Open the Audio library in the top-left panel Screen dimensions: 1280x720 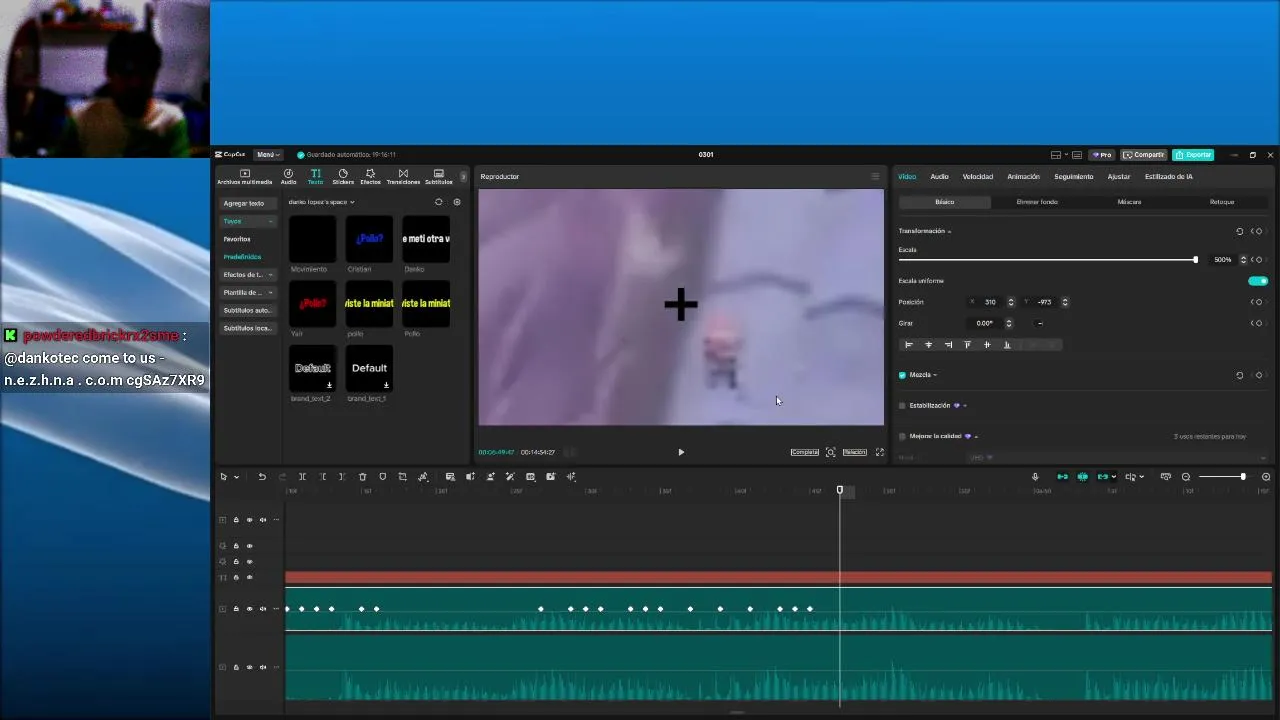[288, 177]
